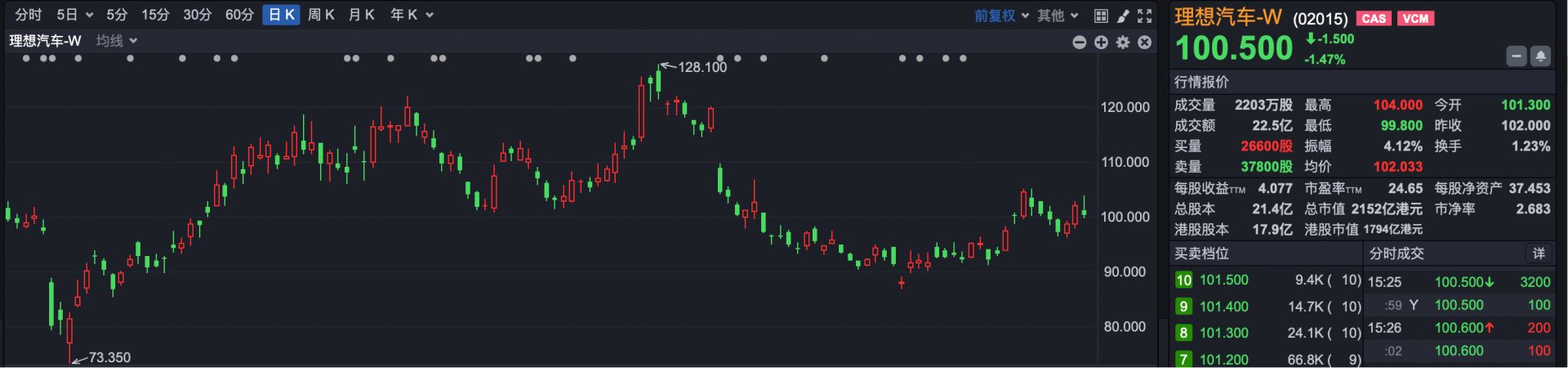Viewport: 1568px width, 368px height.
Task: Click the stock name 理想汽车-W in the quote panel
Action: pos(1228,17)
